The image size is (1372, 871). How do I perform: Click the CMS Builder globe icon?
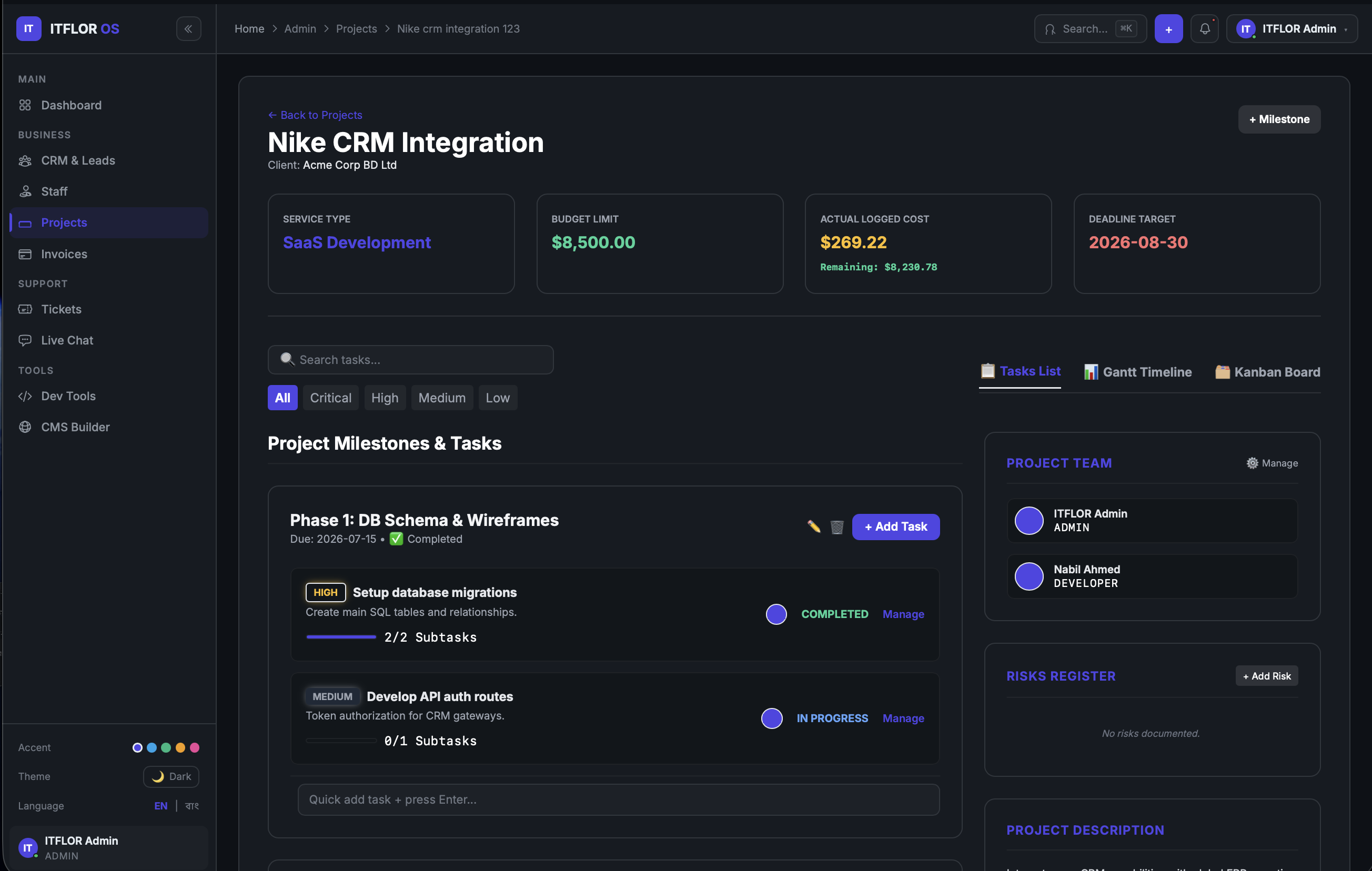click(25, 427)
